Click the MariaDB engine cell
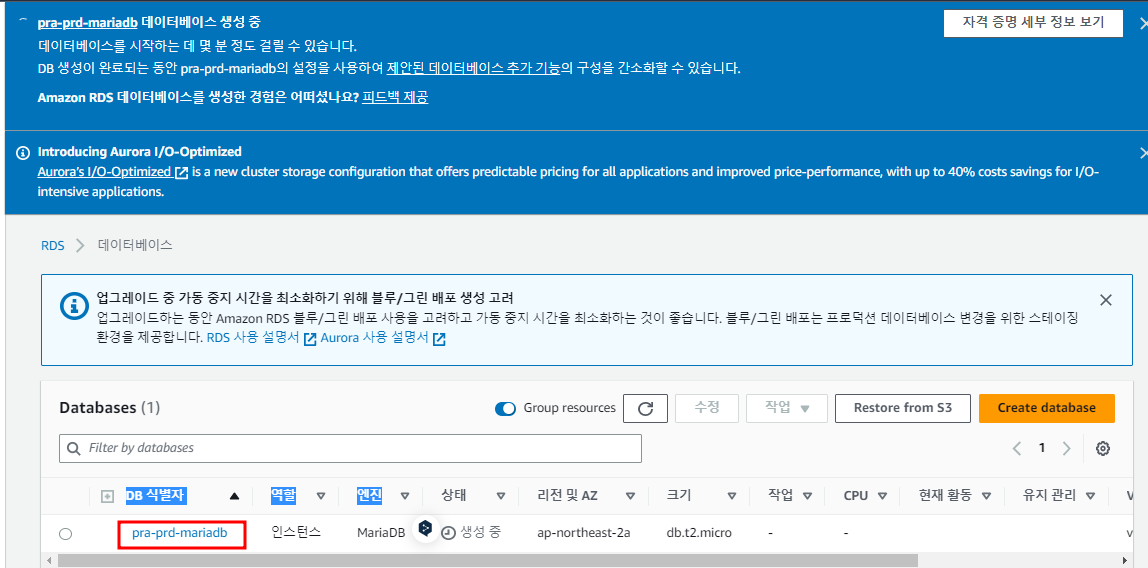1148x568 pixels. click(x=381, y=534)
